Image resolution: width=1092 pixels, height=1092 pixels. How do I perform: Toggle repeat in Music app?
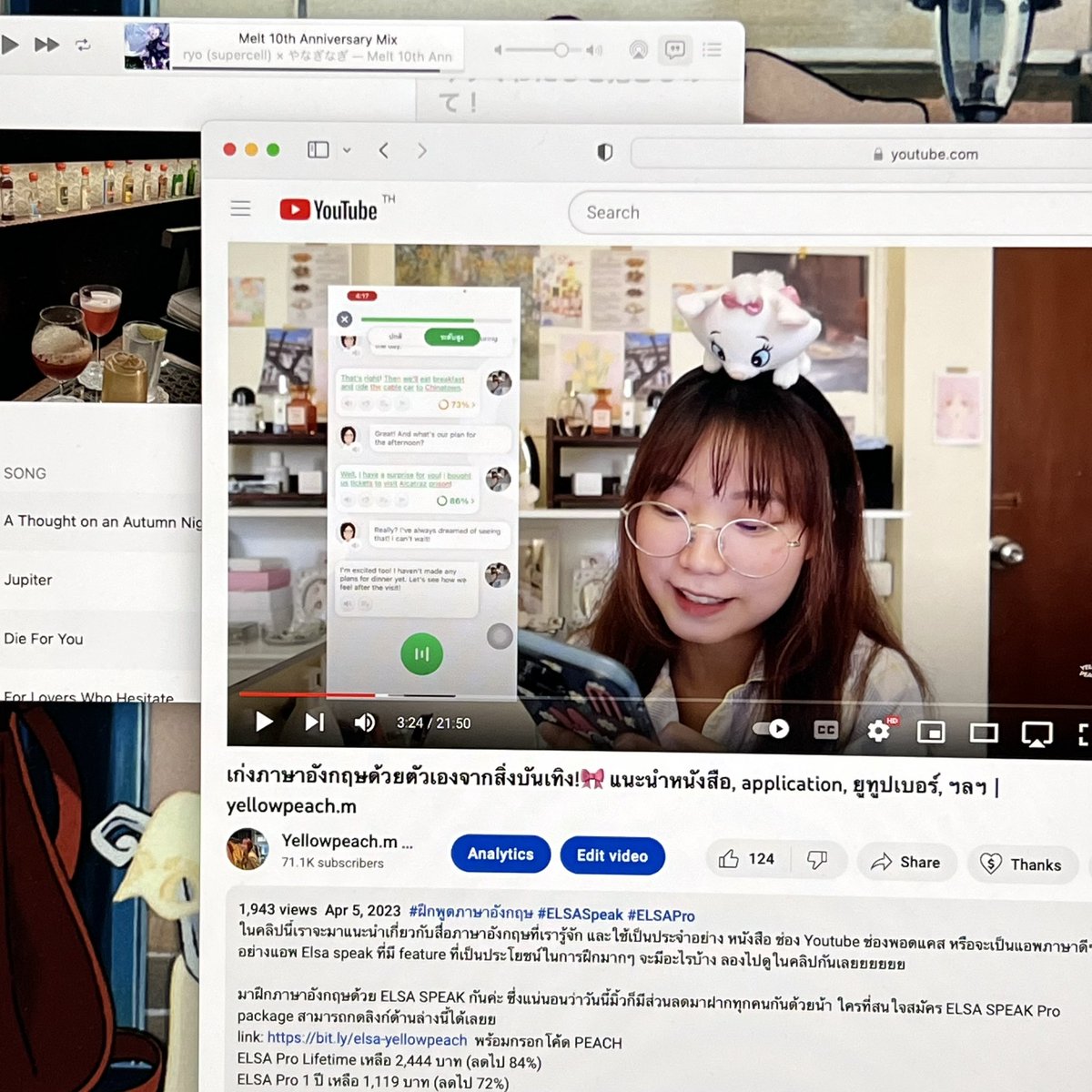83,45
